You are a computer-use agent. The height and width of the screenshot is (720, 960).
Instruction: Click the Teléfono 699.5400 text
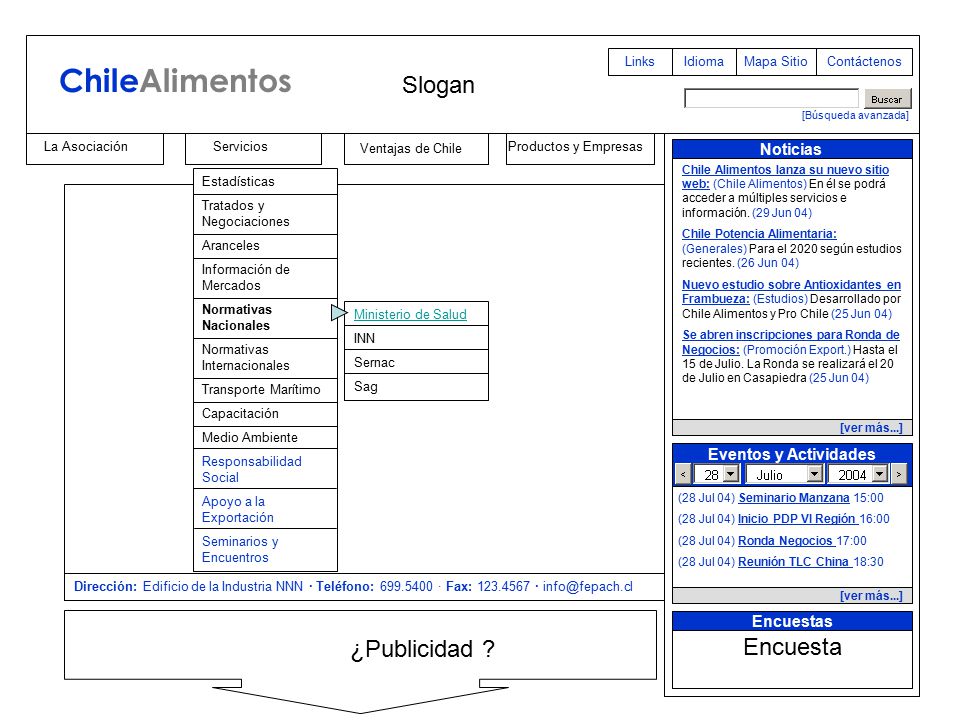coord(374,587)
